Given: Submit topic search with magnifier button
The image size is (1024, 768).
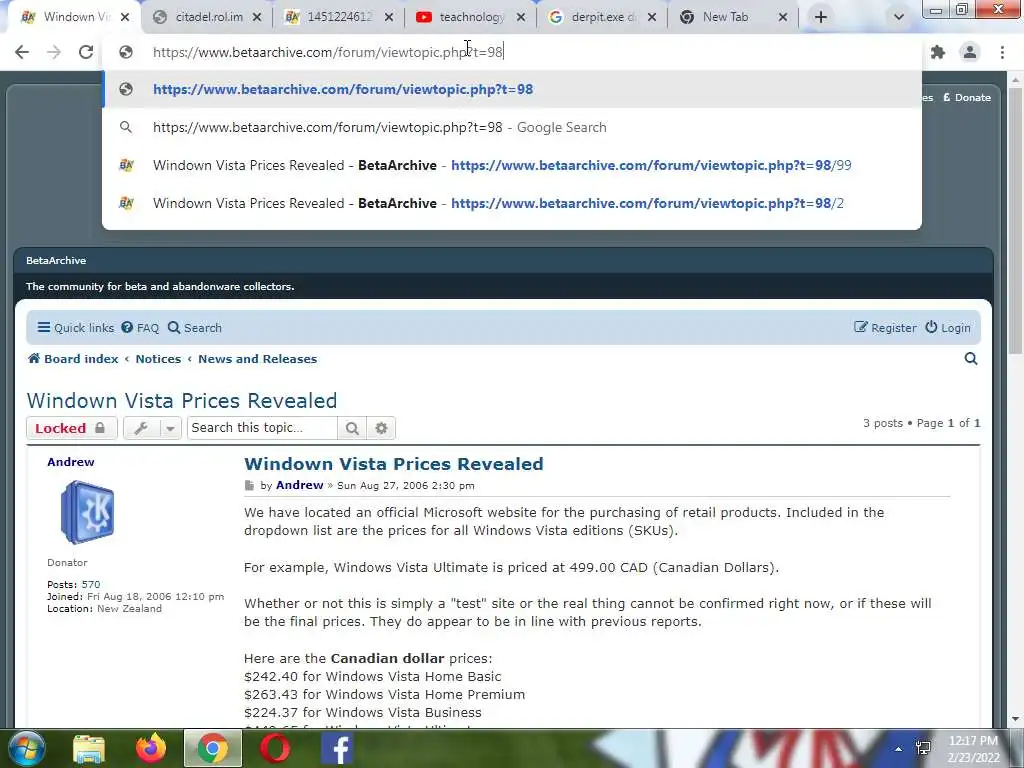Looking at the screenshot, I should click(x=352, y=428).
